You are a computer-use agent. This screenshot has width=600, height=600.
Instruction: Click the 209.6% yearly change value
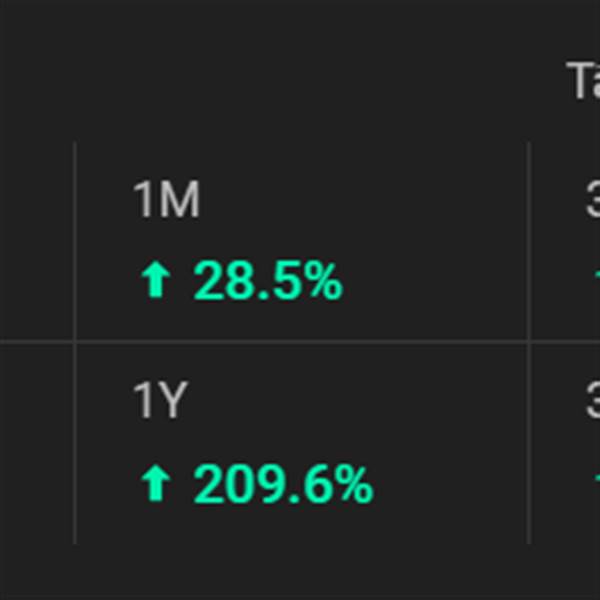[283, 486]
